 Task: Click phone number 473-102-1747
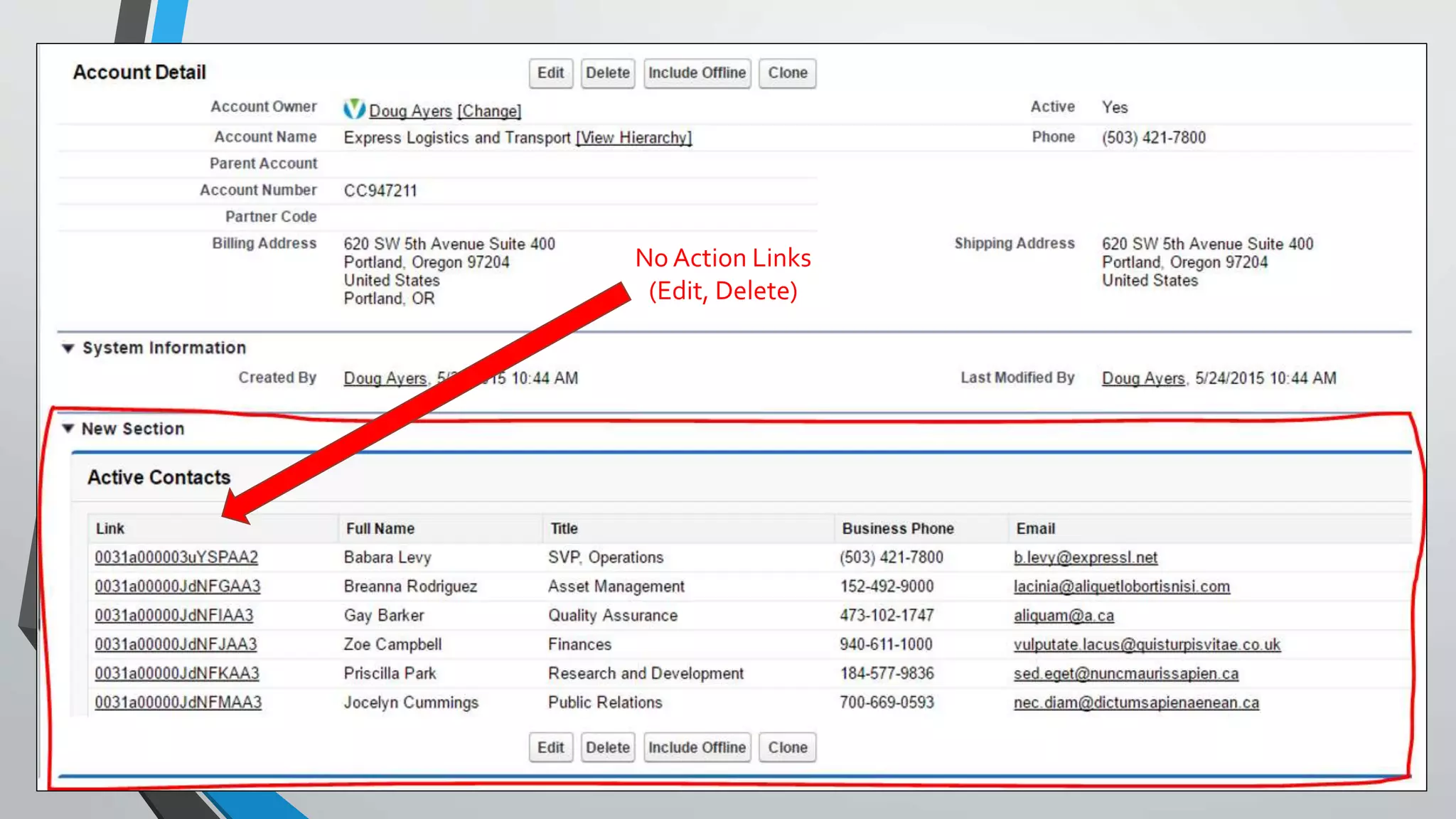click(887, 616)
